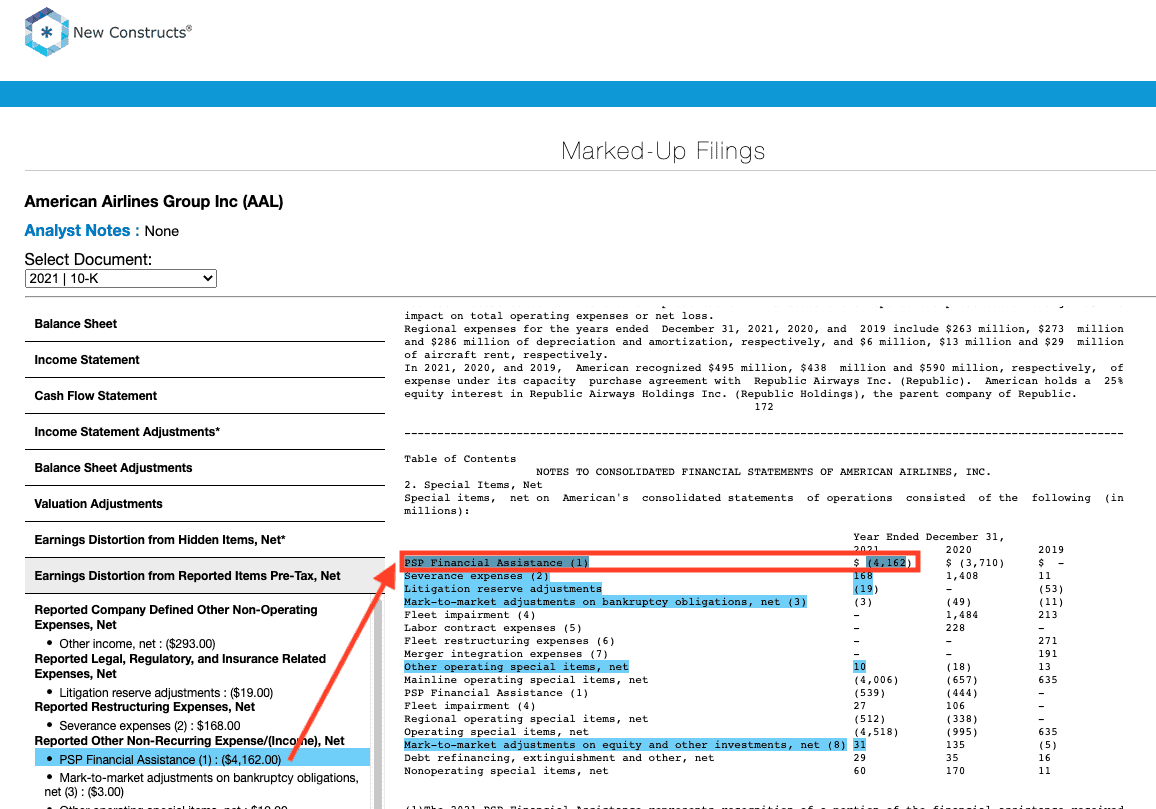Image resolution: width=1156 pixels, height=809 pixels.
Task: Click the 'Nonoperating special items, net' row label
Action: 506,771
